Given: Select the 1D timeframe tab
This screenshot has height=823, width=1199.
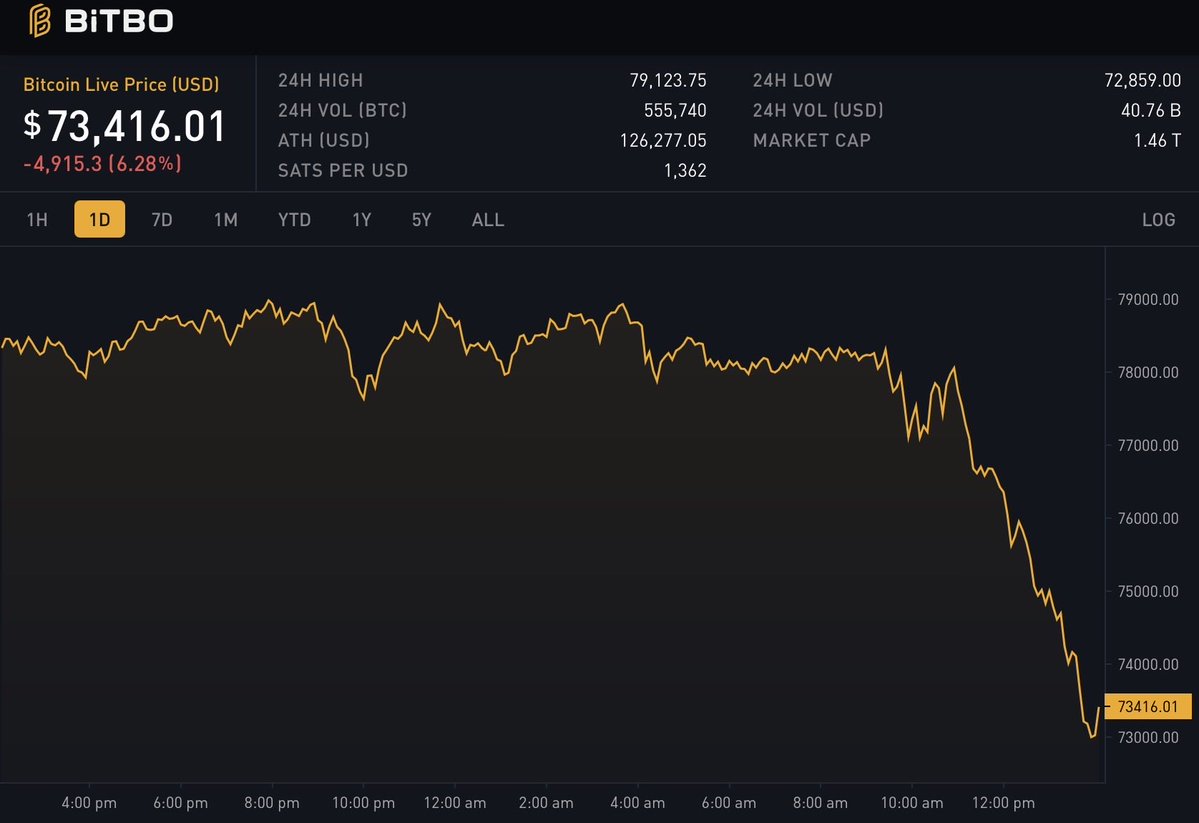Looking at the screenshot, I should coord(99,220).
